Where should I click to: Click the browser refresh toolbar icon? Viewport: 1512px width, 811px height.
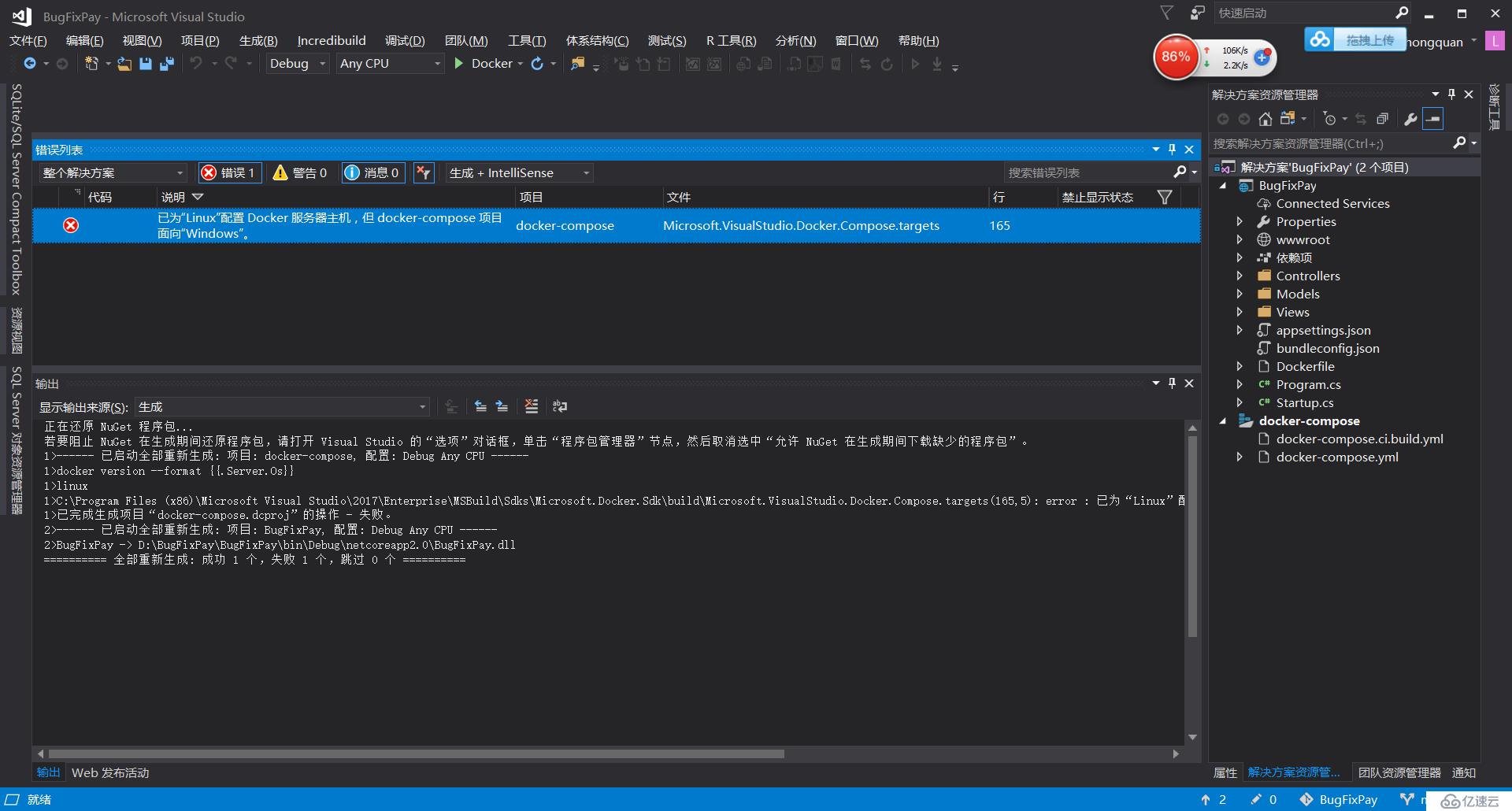click(x=537, y=64)
